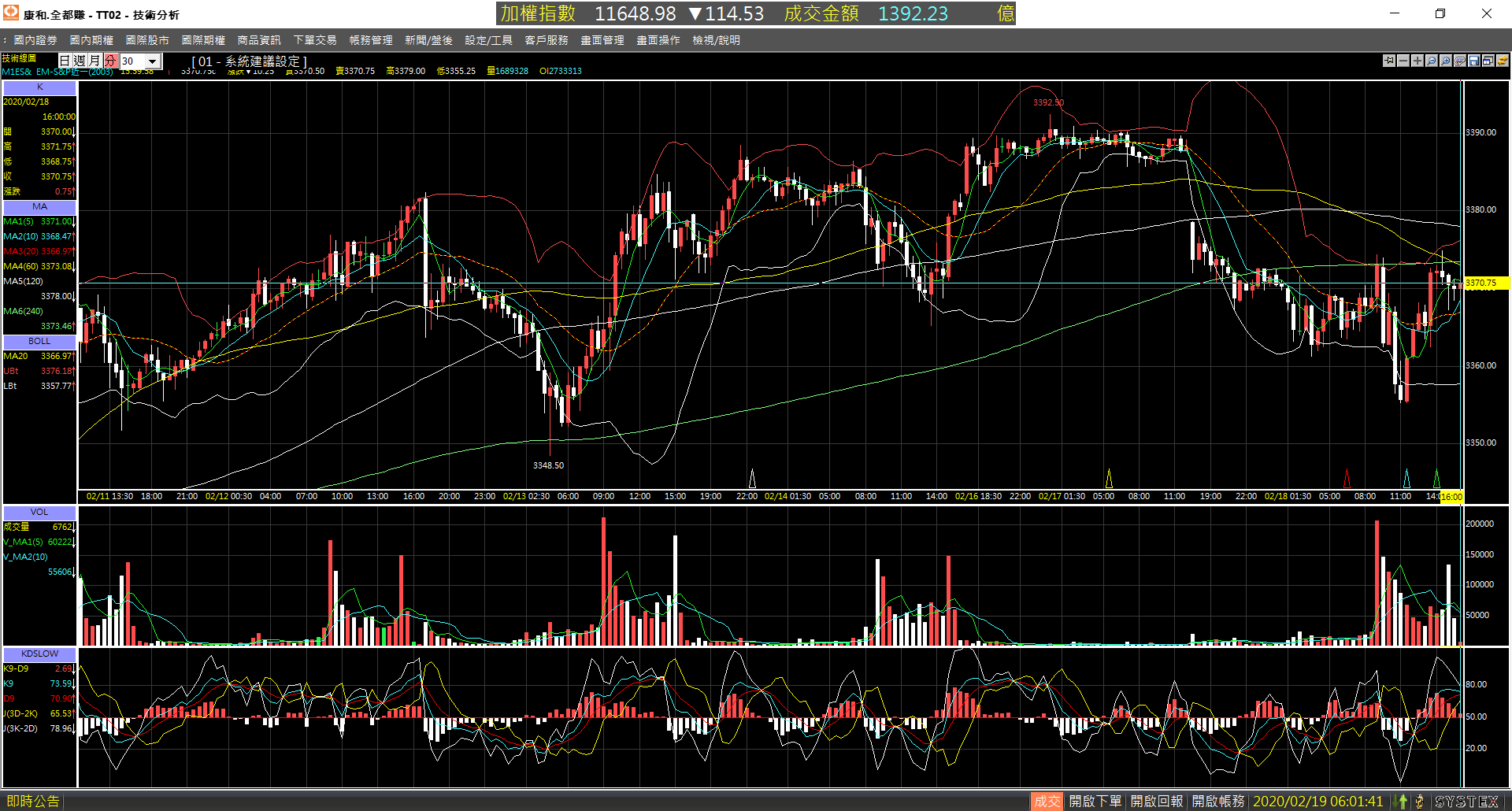
Task: Click the green triangle marker near 14:00
Action: [1436, 479]
